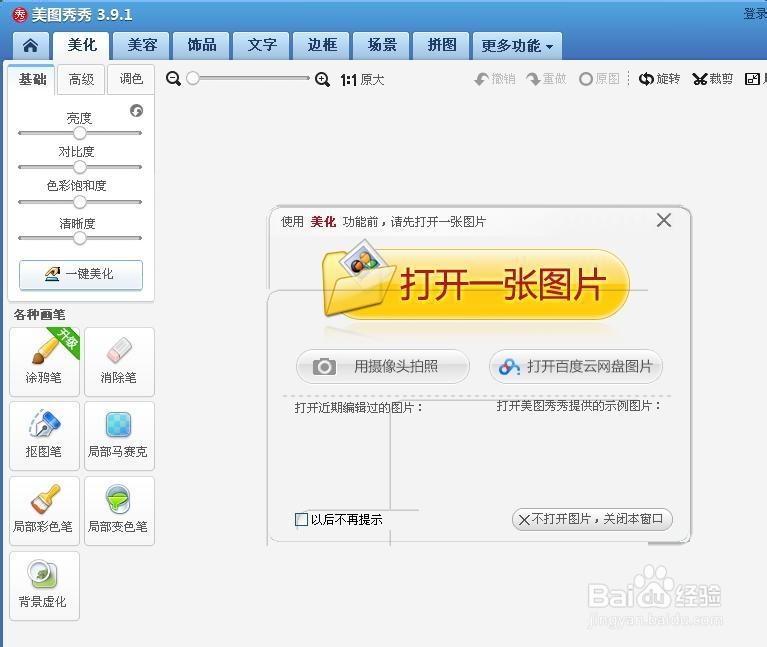The height and width of the screenshot is (647, 767).
Task: Click the 登录 login link
Action: (x=755, y=14)
